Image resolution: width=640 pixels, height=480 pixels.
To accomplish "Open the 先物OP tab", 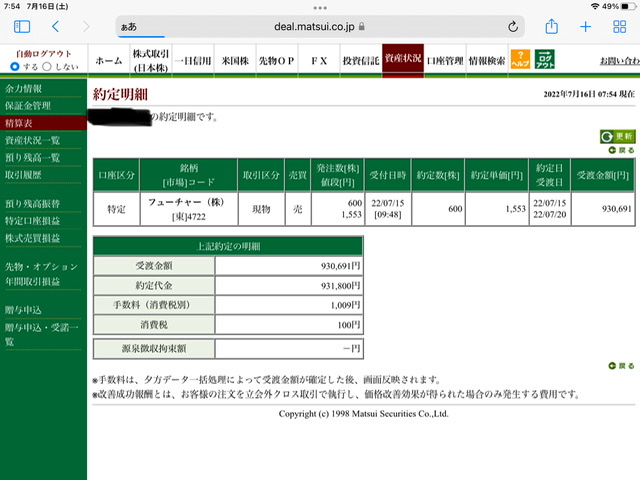I will [277, 60].
